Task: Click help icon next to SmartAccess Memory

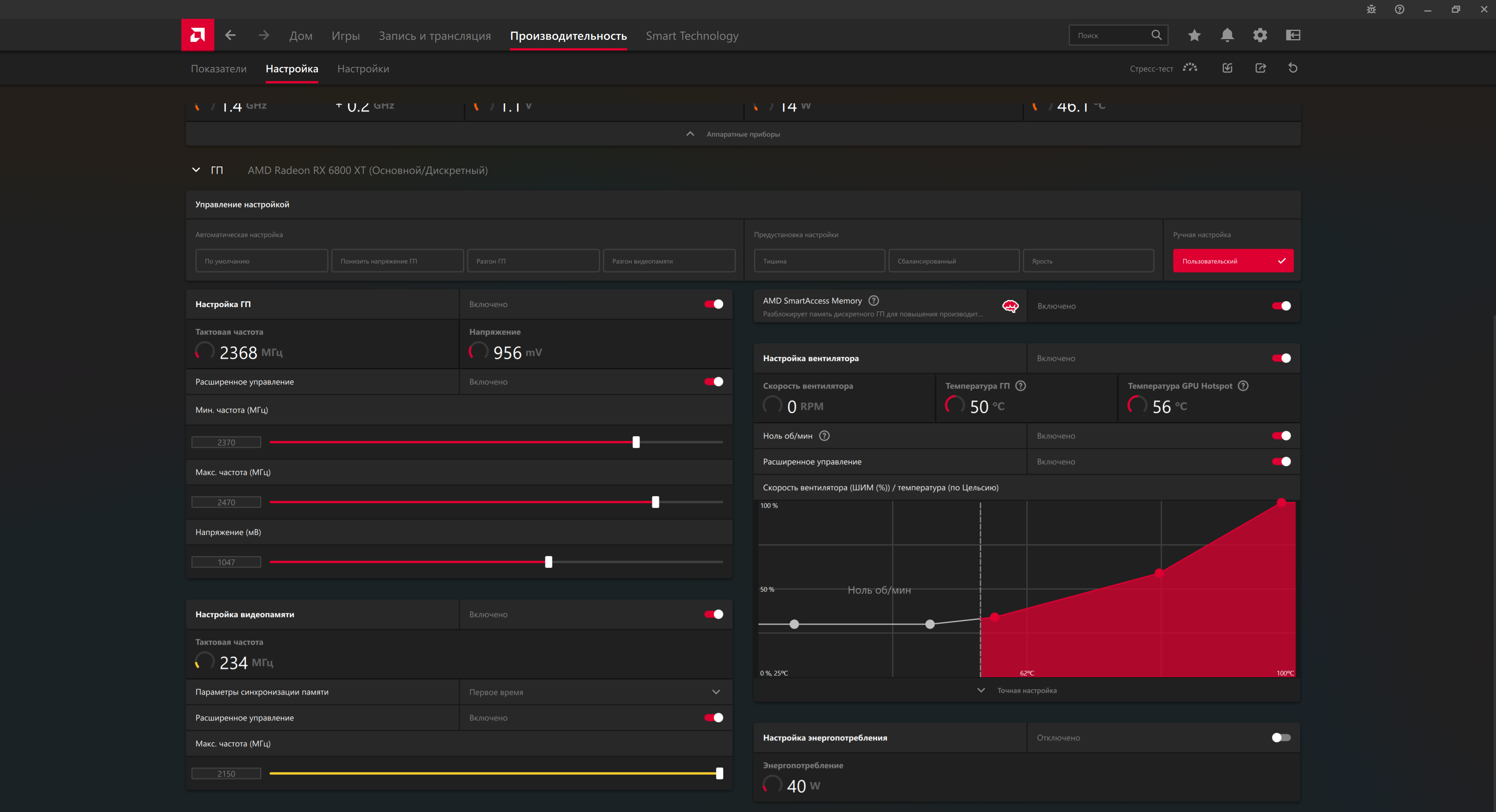Action: [x=874, y=300]
